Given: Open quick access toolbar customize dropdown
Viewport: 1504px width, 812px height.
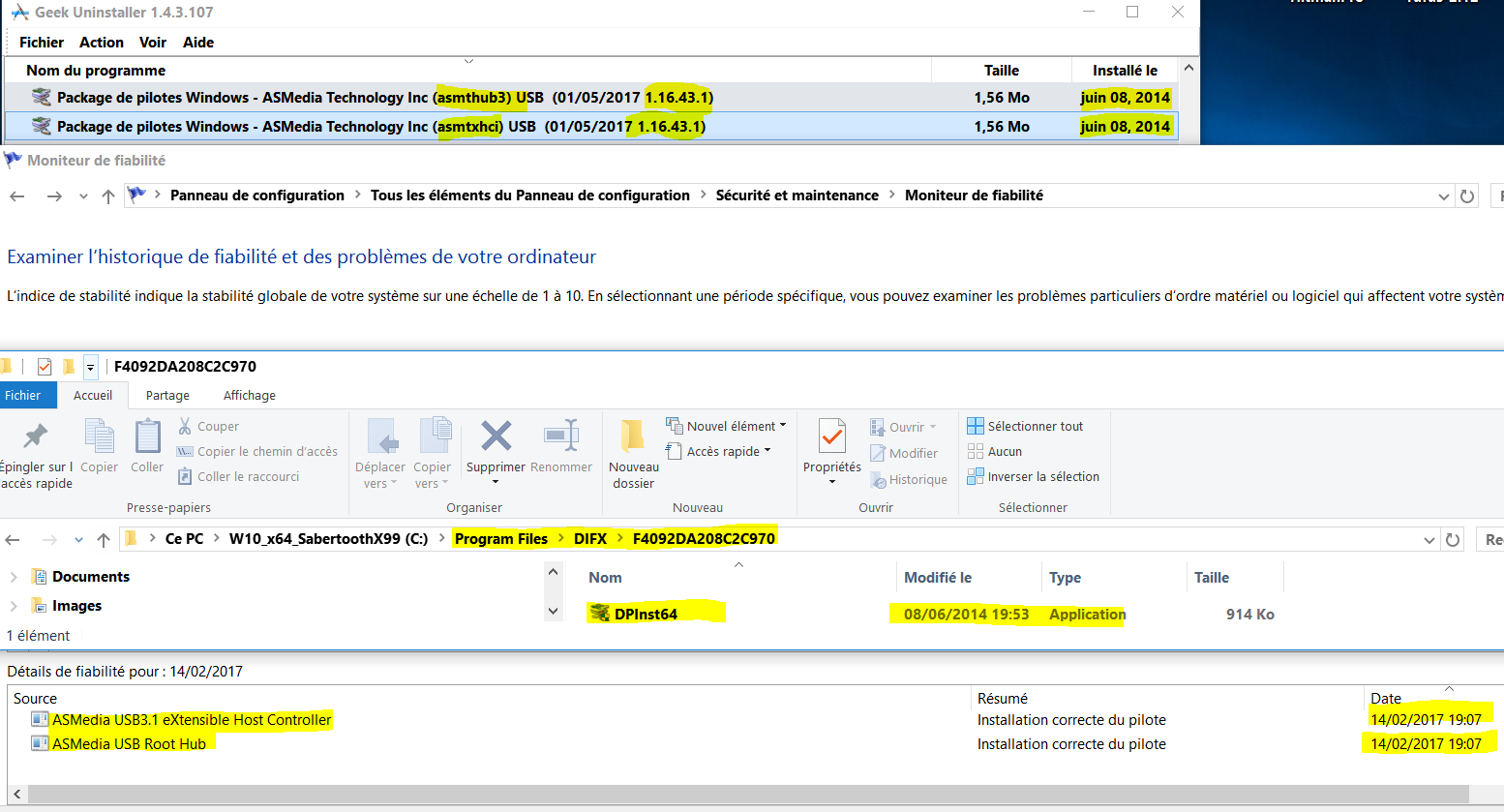Looking at the screenshot, I should pos(90,367).
